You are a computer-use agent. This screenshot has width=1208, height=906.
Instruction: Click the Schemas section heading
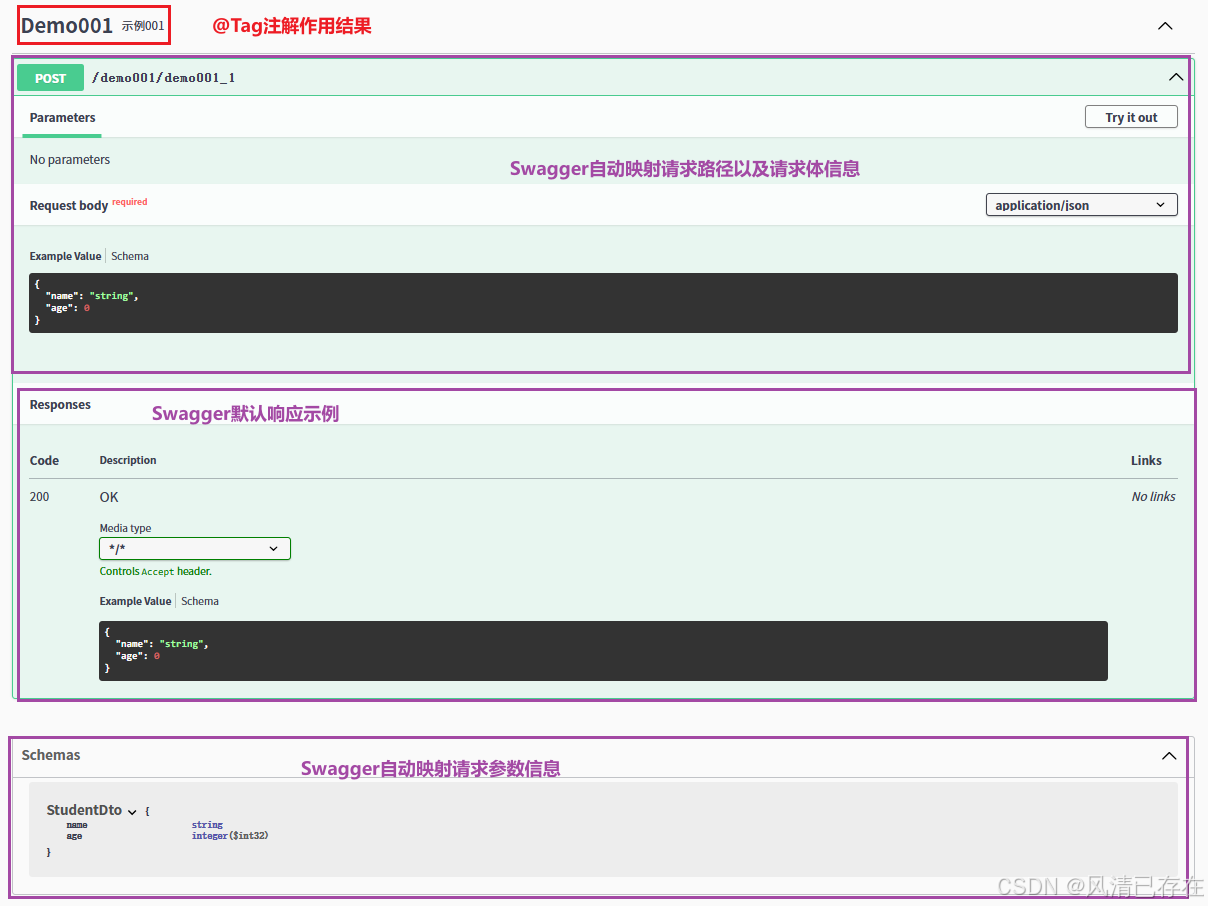click(51, 755)
